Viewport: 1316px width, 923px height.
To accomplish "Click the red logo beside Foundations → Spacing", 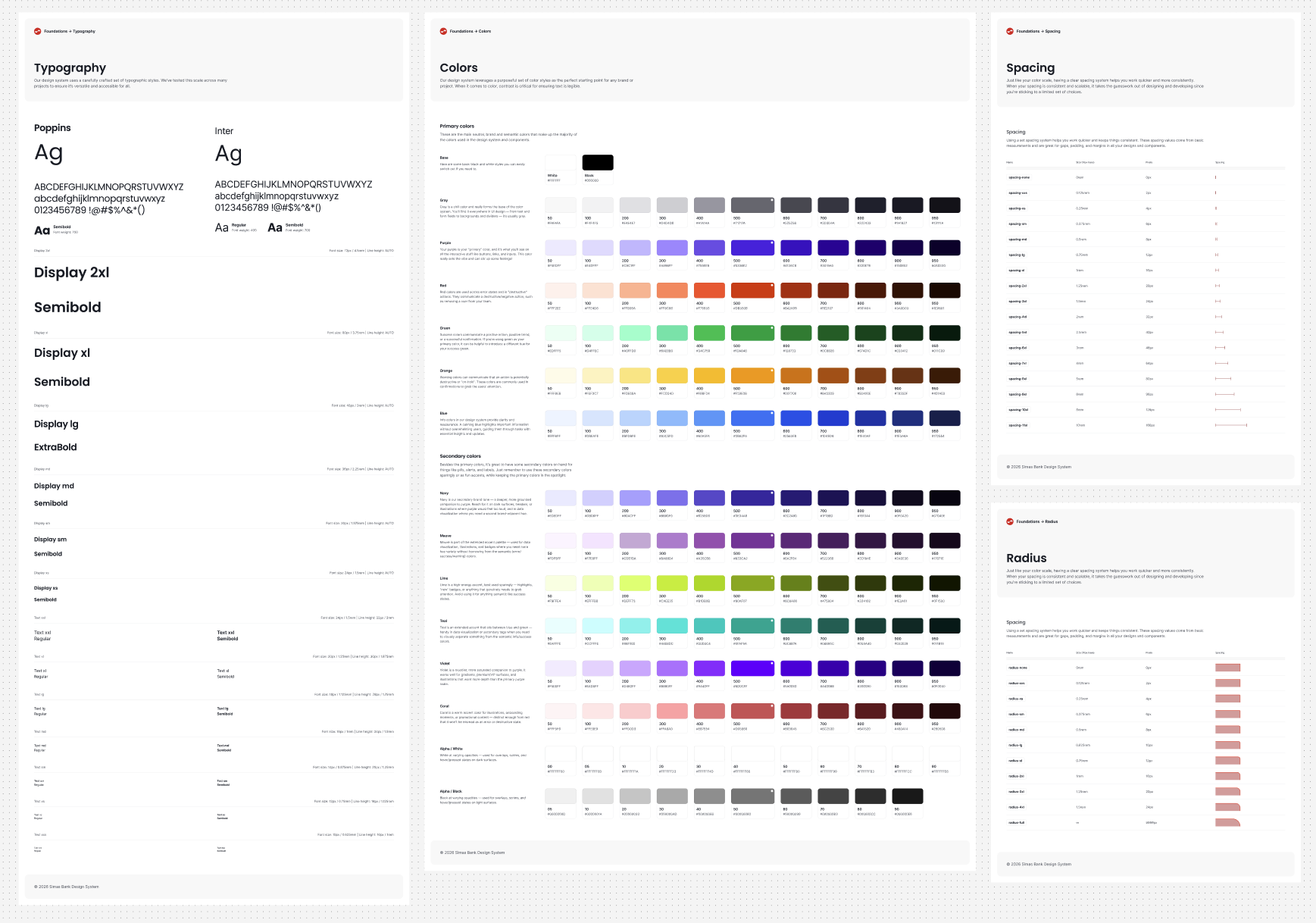I will click(x=1010, y=31).
